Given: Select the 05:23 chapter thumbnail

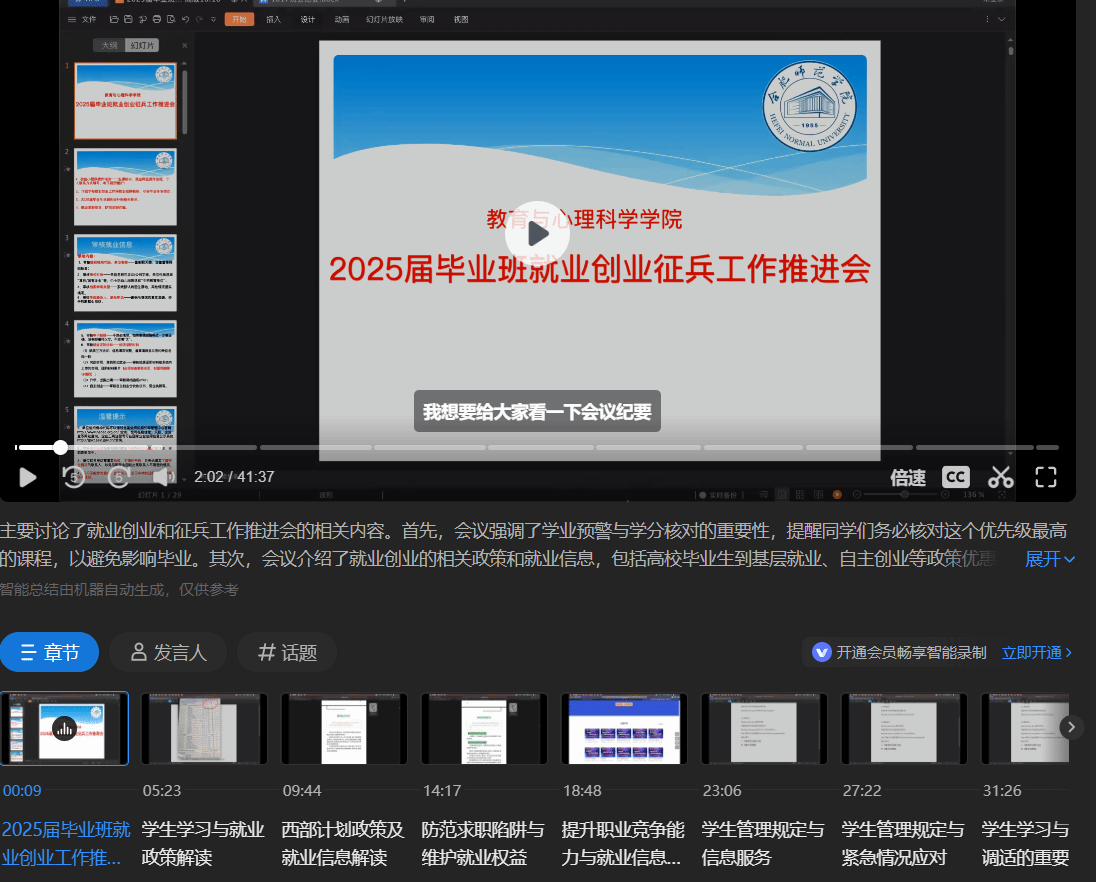Looking at the screenshot, I should coord(204,729).
